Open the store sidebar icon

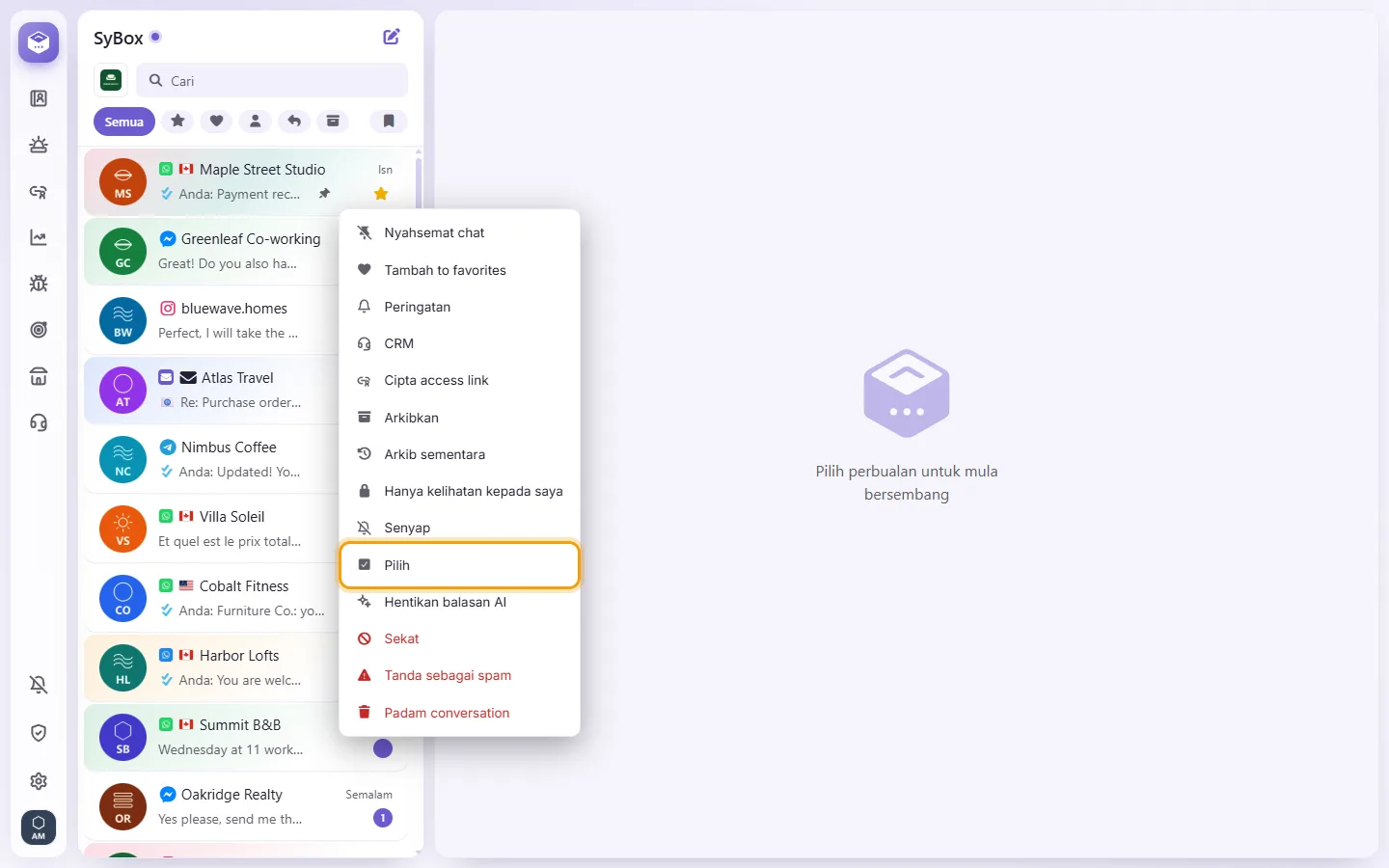[39, 376]
